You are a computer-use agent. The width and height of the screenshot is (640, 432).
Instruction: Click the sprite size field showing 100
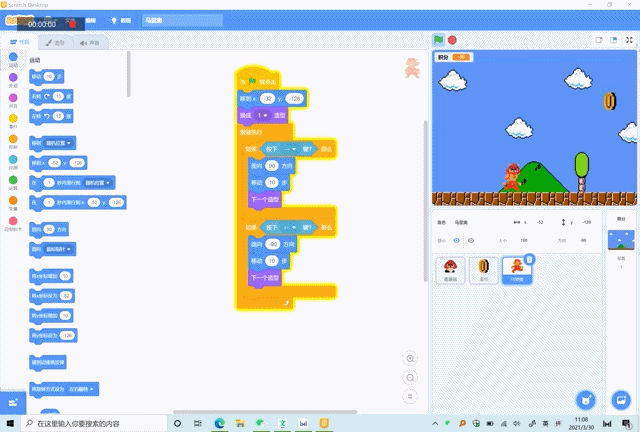(524, 240)
